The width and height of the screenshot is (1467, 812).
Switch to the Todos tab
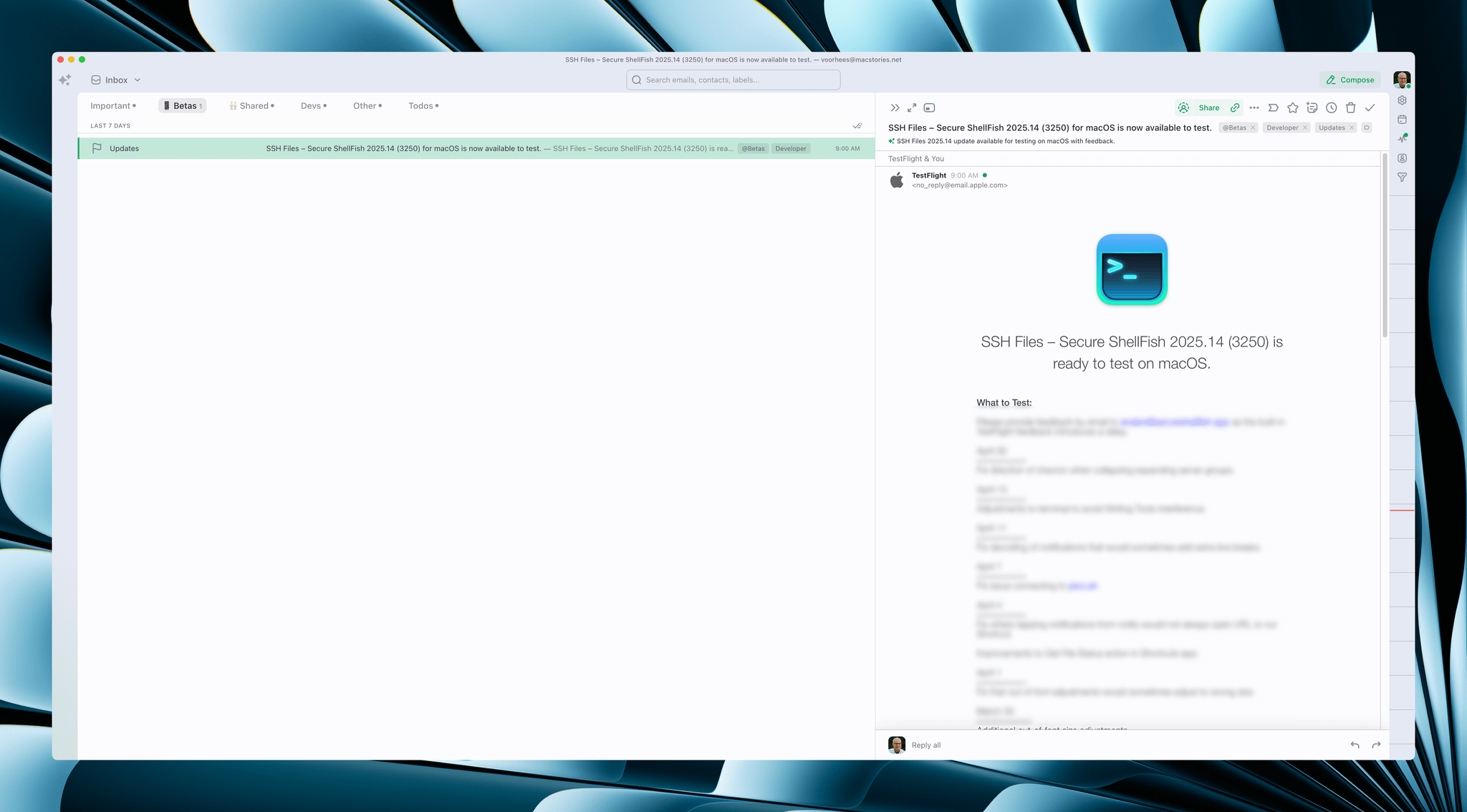[423, 106]
